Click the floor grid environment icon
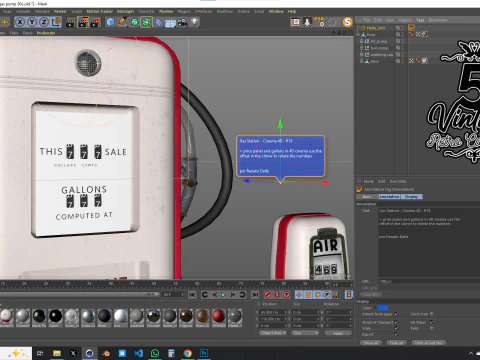Screen dimensions: 480x360 coord(170,23)
